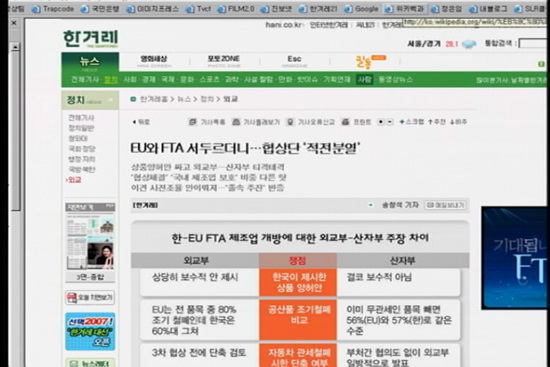
Task: Open the hani.co.kr top link
Action: point(284,25)
